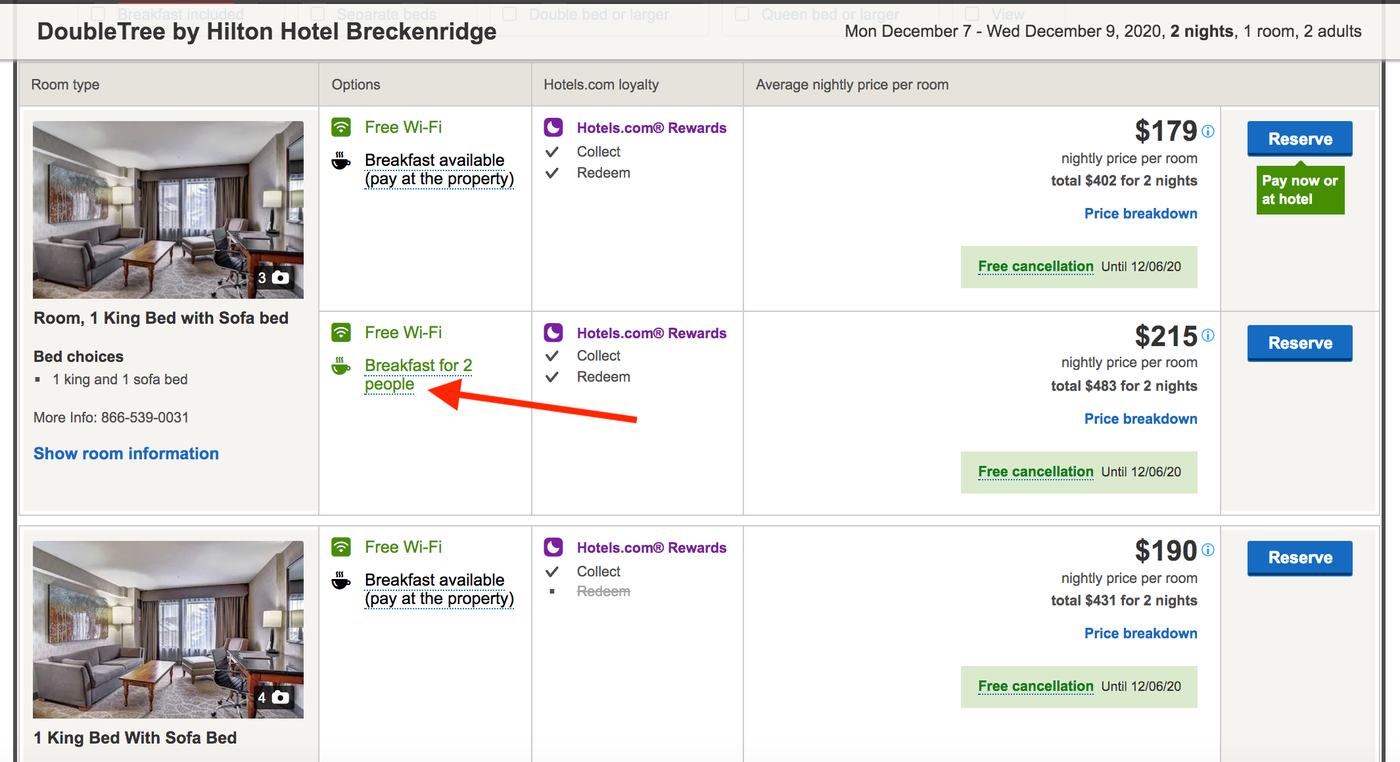Screen dimensions: 1400x762
Task: Click Hotels.com Rewards moon icon in first row
Action: click(553, 128)
